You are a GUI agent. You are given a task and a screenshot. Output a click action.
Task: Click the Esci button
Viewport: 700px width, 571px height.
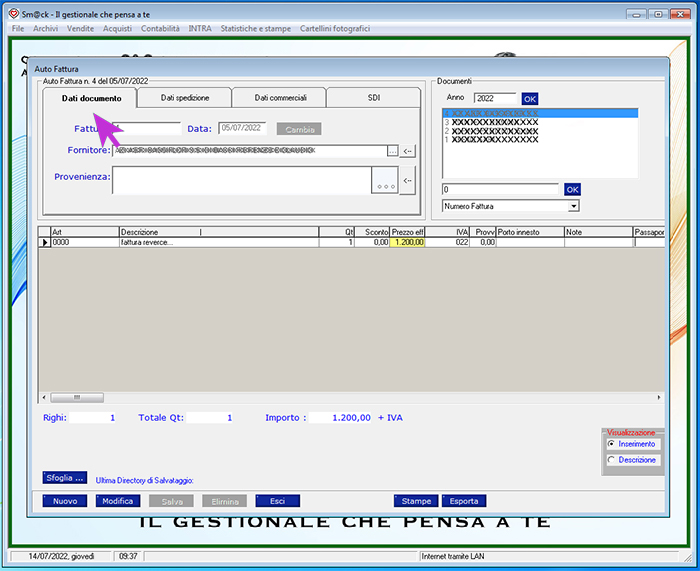[278, 501]
